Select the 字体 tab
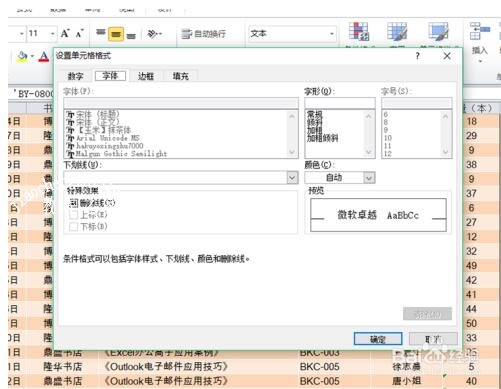Viewport: 501px width, 389px height. click(x=110, y=76)
